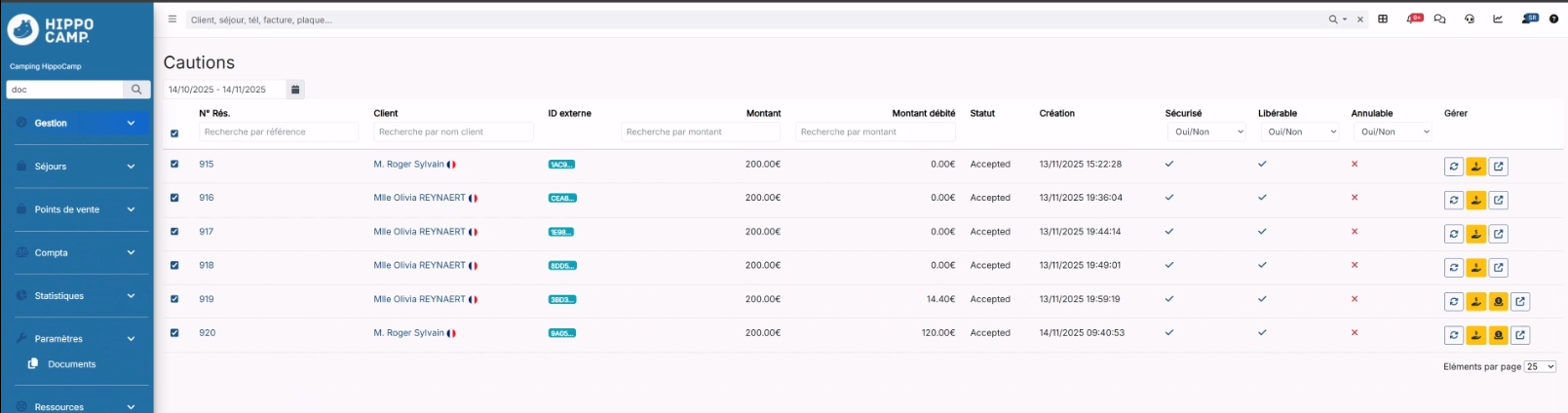This screenshot has width=1568, height=413.
Task: Open the Eléments par page dropdown
Action: (1540, 366)
